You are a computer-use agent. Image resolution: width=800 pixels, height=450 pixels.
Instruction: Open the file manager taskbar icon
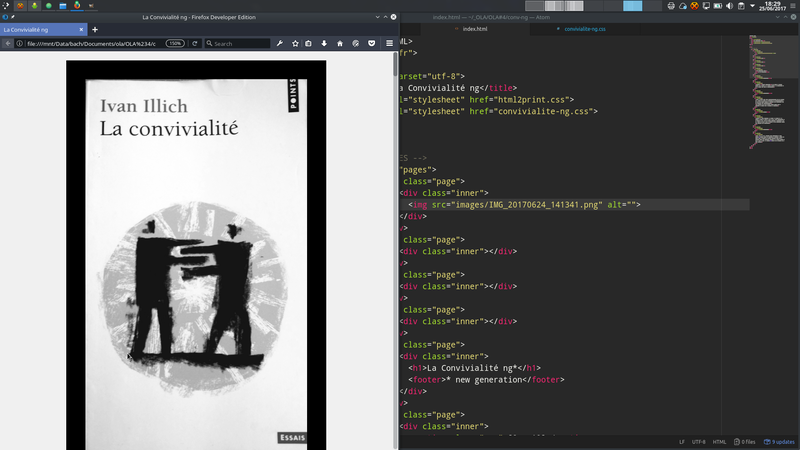coord(63,6)
